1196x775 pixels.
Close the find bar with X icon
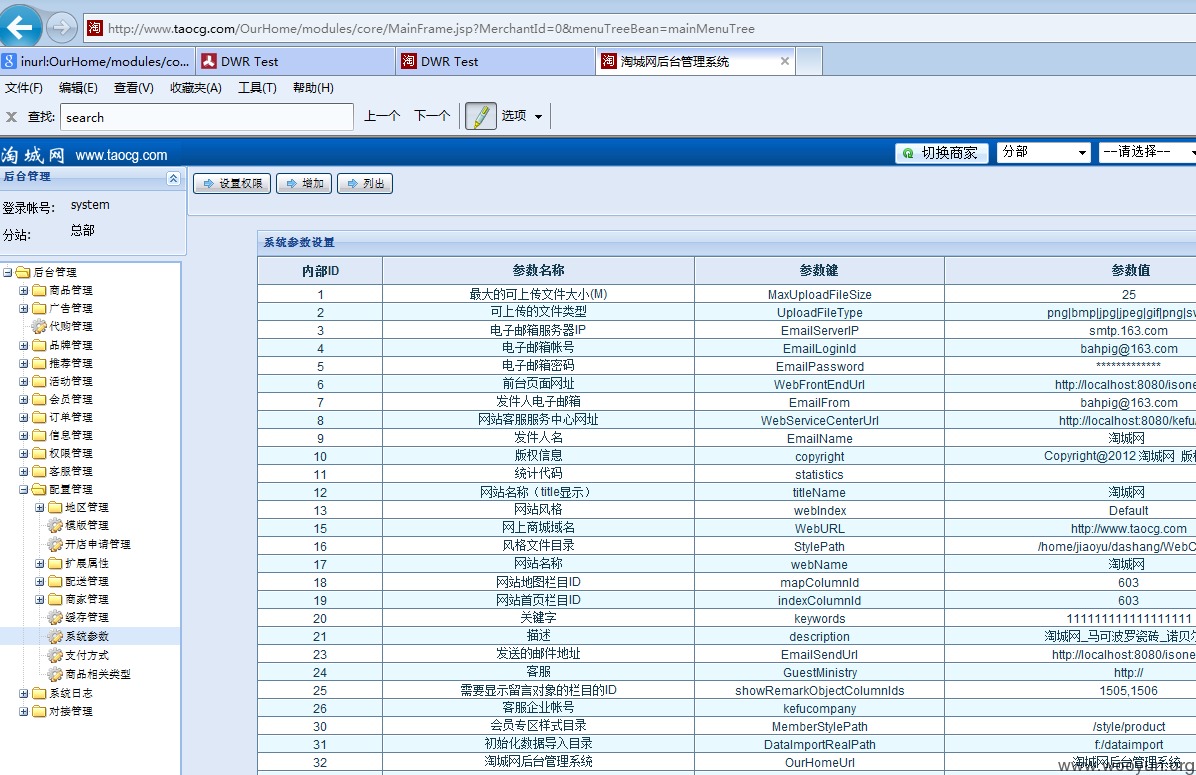[11, 117]
